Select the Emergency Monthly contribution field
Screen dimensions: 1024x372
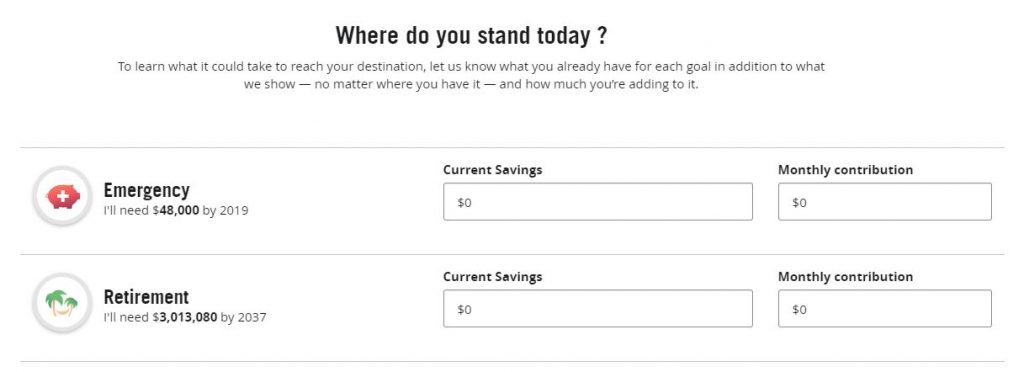[x=884, y=202]
